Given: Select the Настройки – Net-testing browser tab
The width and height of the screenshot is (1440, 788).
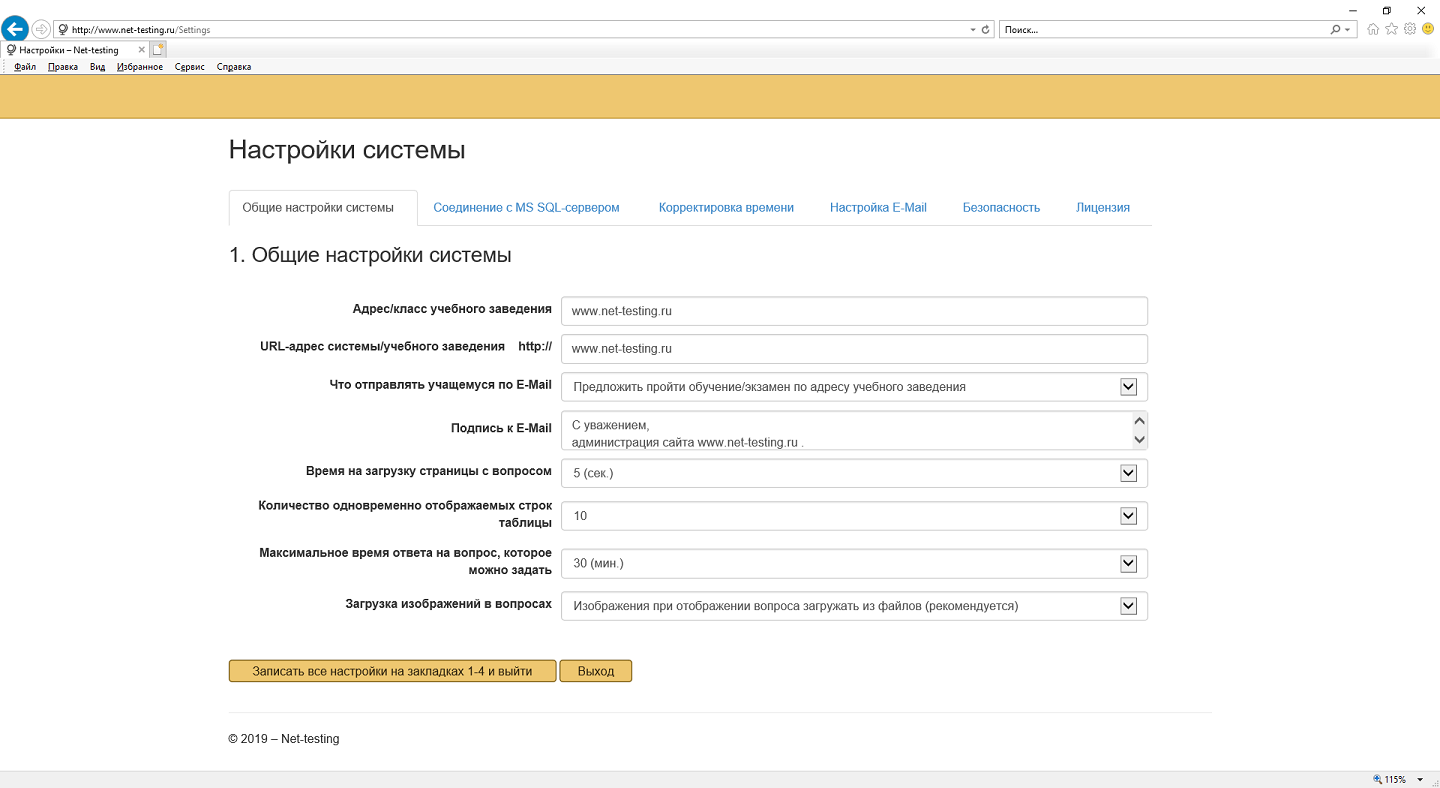Looking at the screenshot, I should 76,49.
